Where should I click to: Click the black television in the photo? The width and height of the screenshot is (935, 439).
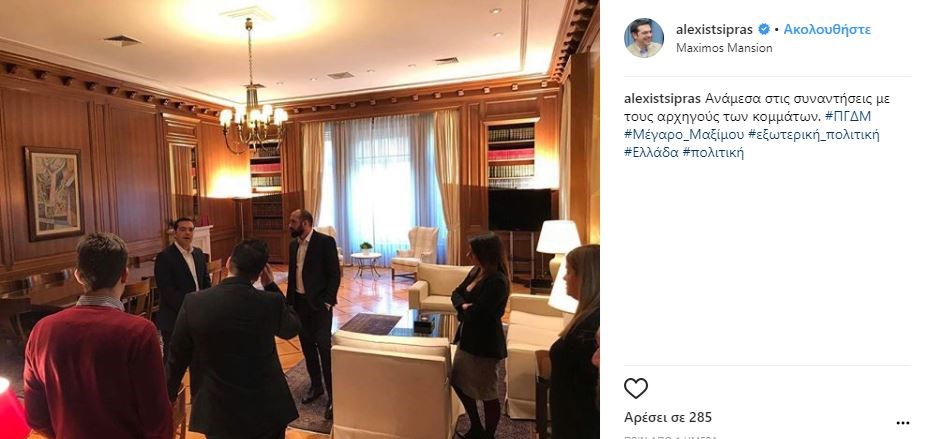[519, 210]
